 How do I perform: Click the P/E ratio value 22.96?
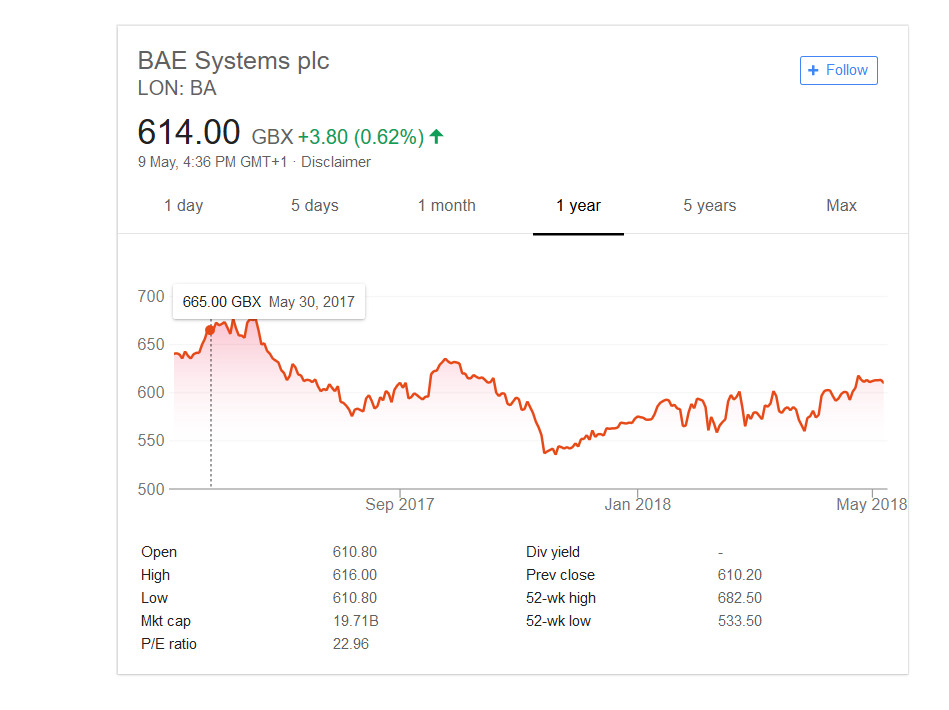[350, 644]
